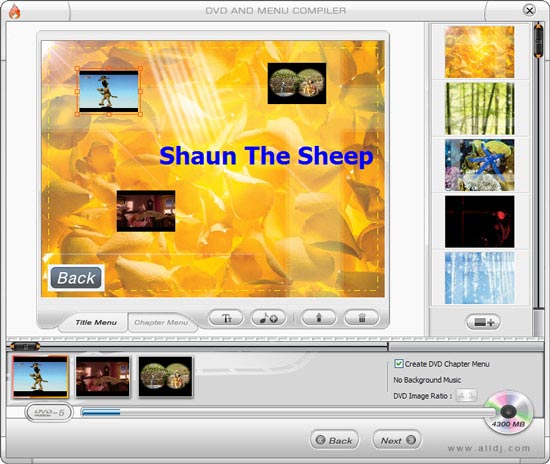
Task: Select the binoculars view clip in the filmstrip
Action: [x=166, y=377]
